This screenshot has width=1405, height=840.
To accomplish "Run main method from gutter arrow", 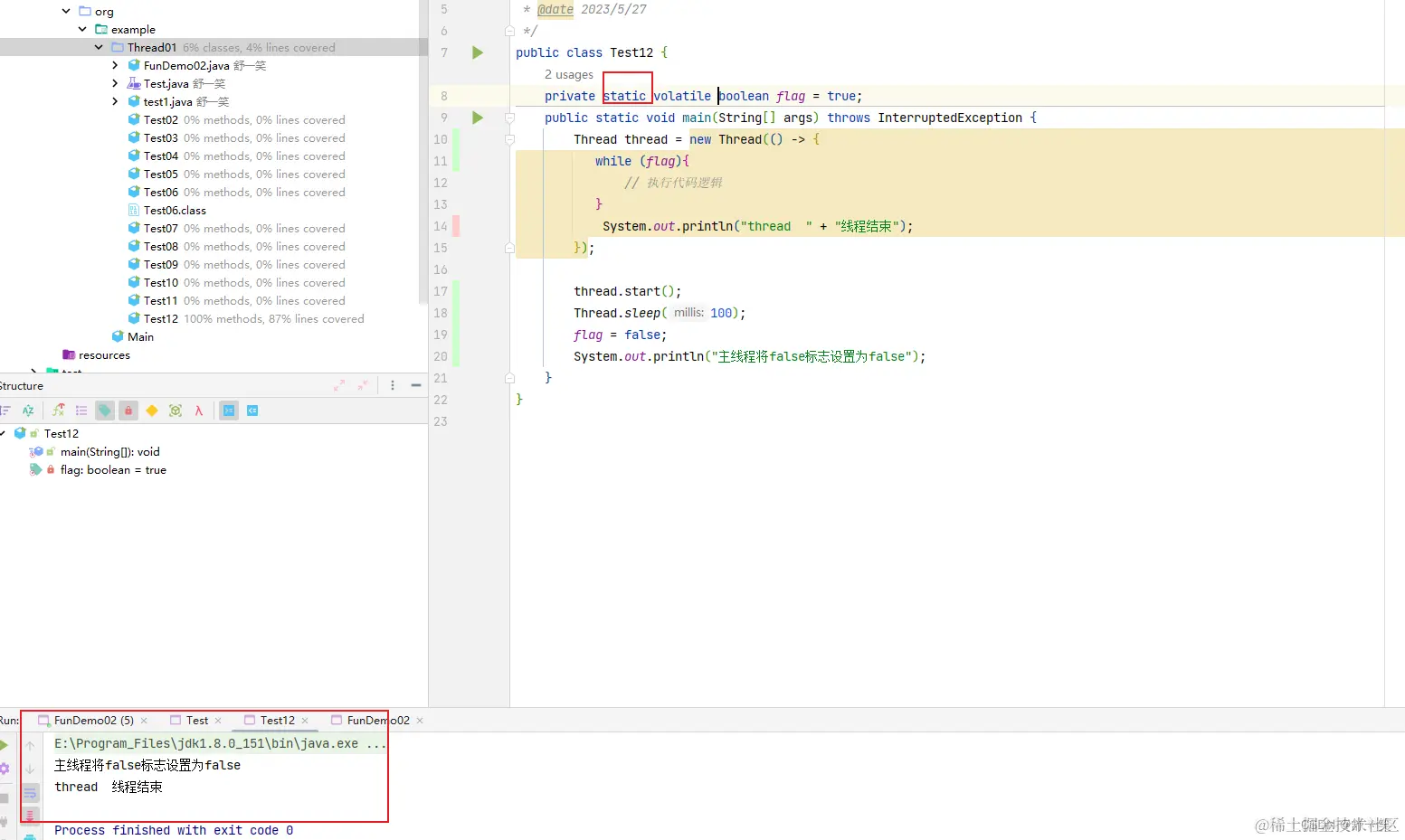I will click(478, 118).
